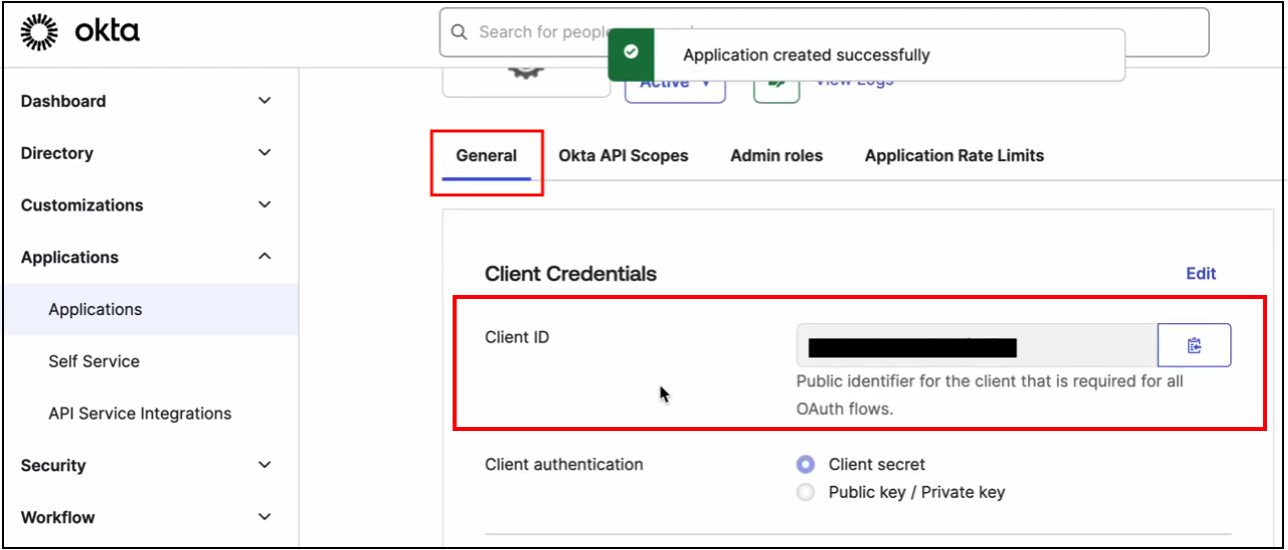Viewport: 1288px width, 550px height.
Task: Select Public key / Private key authentication
Action: 806,492
